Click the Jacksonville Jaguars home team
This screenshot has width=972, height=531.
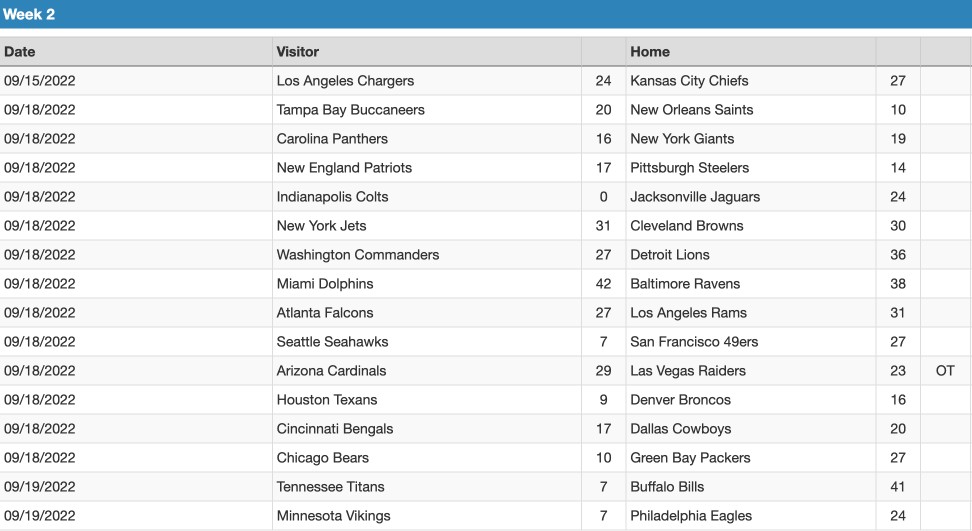(751, 197)
